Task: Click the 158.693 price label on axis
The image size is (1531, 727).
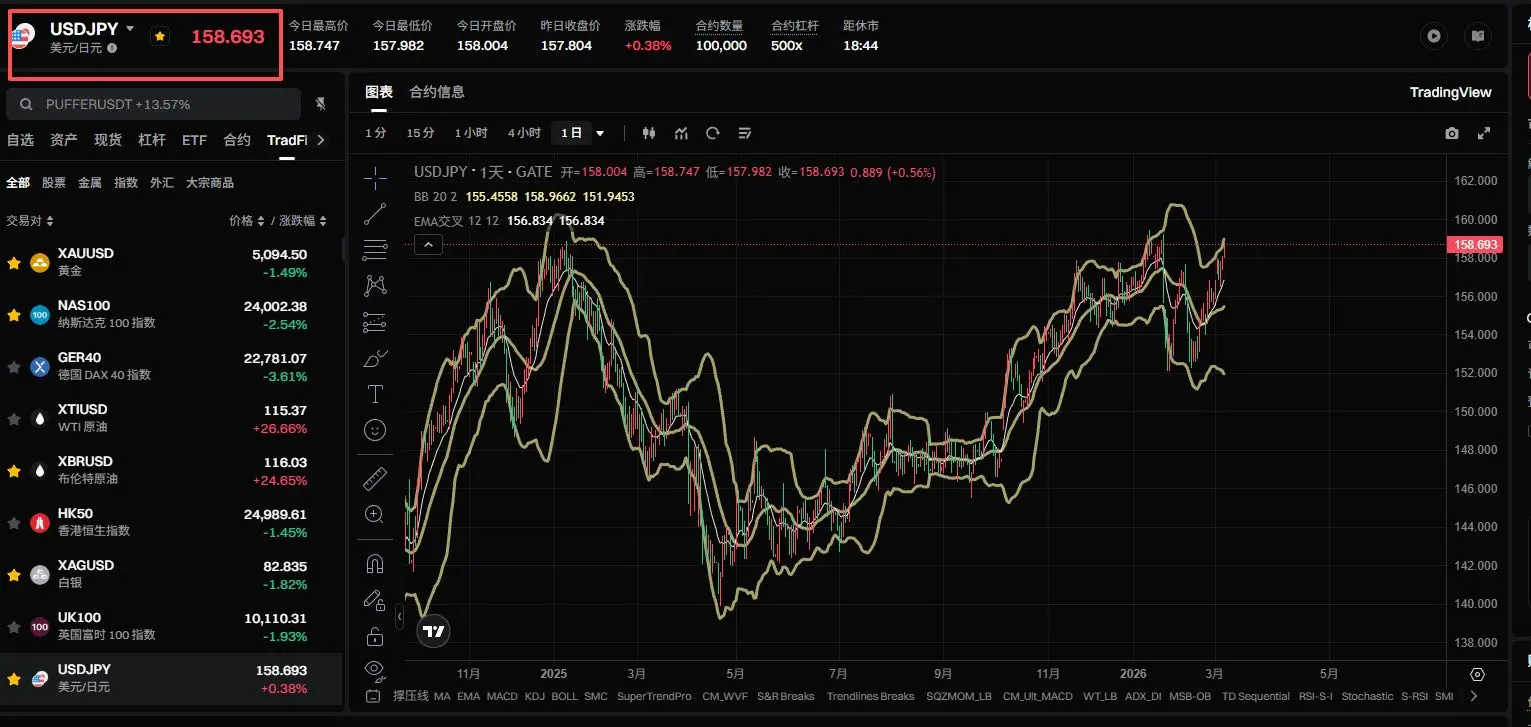Action: pyautogui.click(x=1475, y=244)
